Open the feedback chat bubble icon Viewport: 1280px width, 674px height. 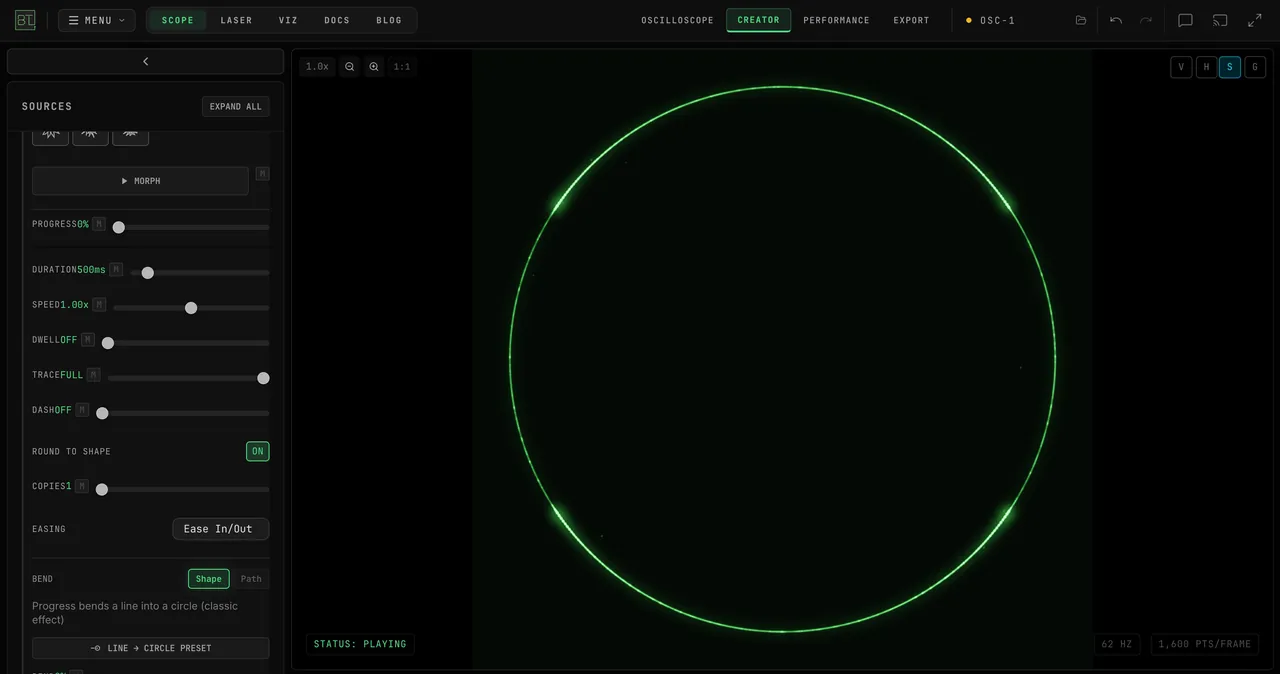tap(1185, 20)
